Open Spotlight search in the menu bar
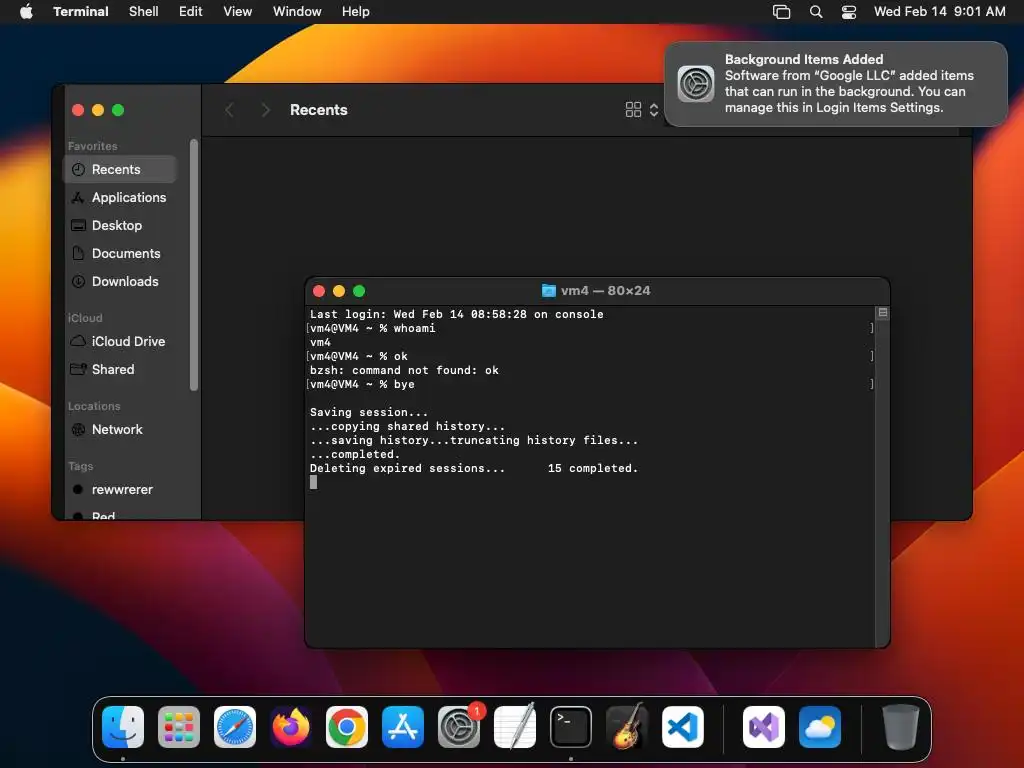 [816, 11]
